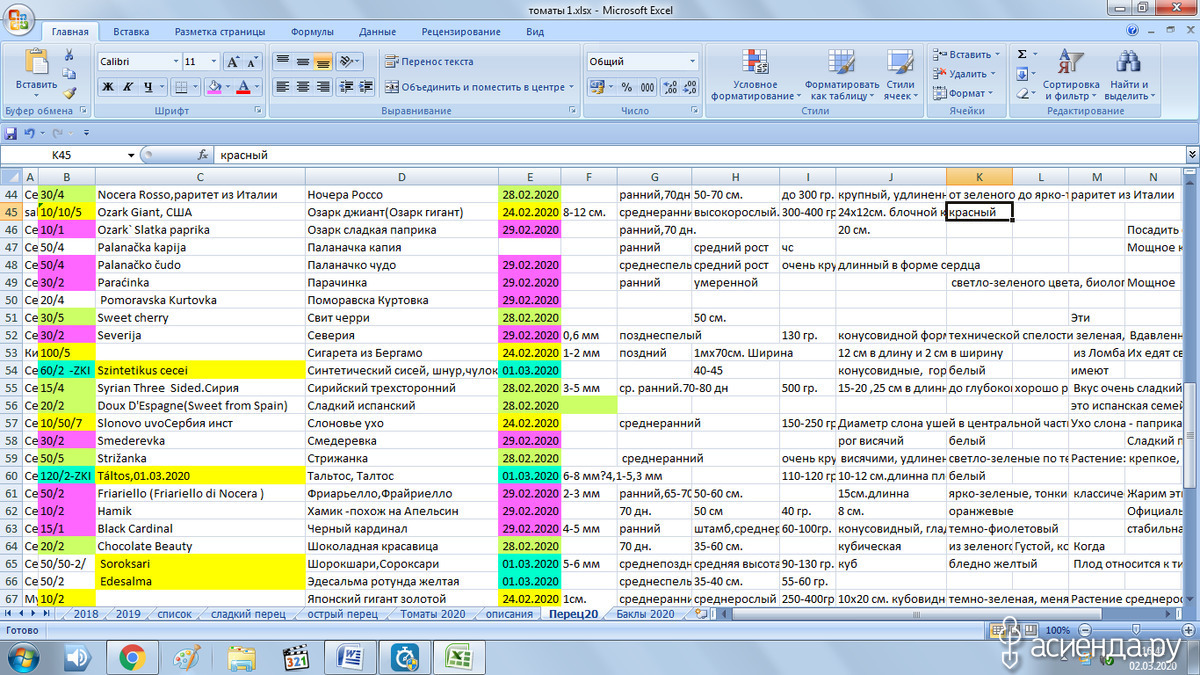Open the Томаты 2020 sheet tab
The image size is (1200, 675).
(x=433, y=614)
